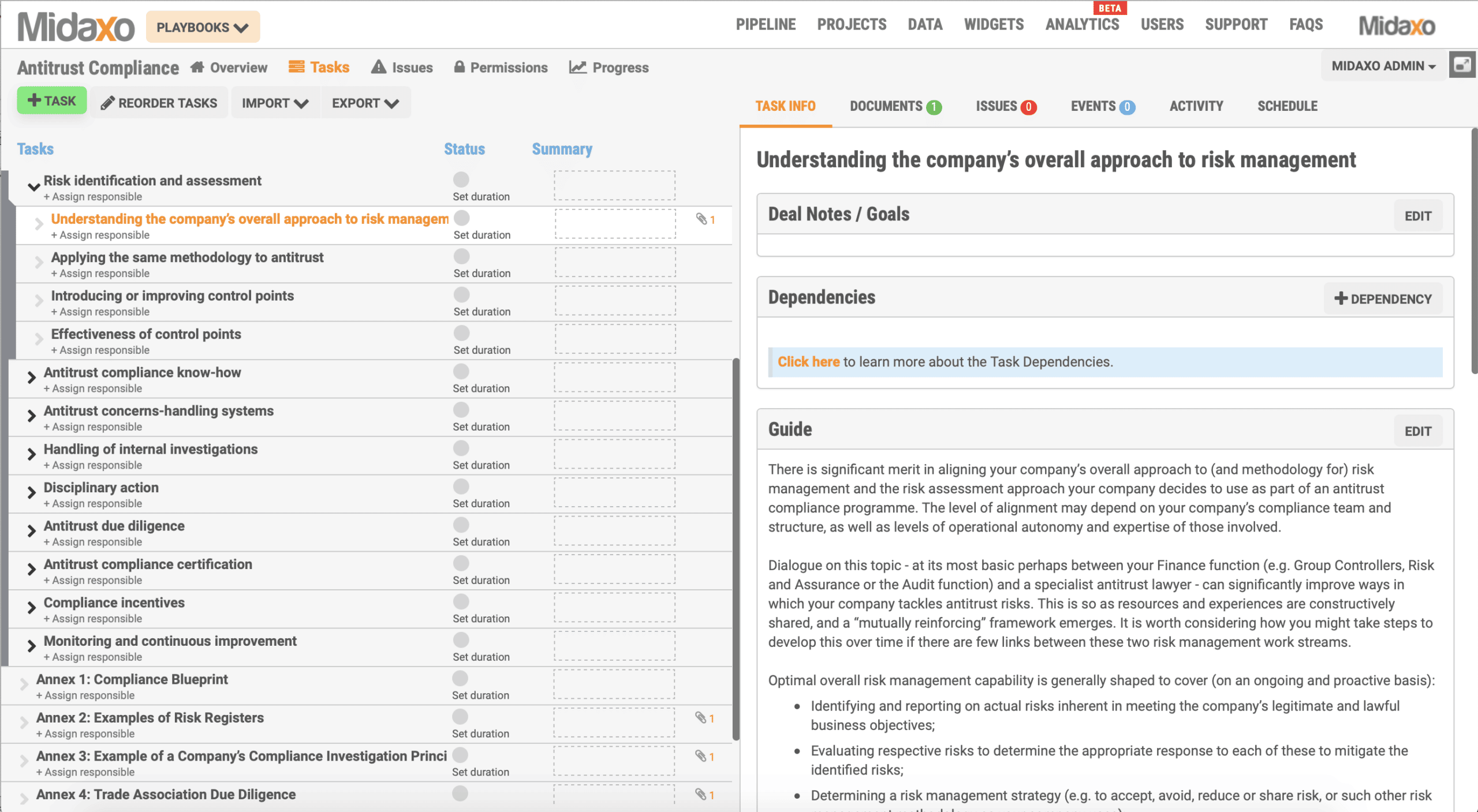Switch to the SCHEDULE tab
The height and width of the screenshot is (812, 1478).
tap(1287, 106)
